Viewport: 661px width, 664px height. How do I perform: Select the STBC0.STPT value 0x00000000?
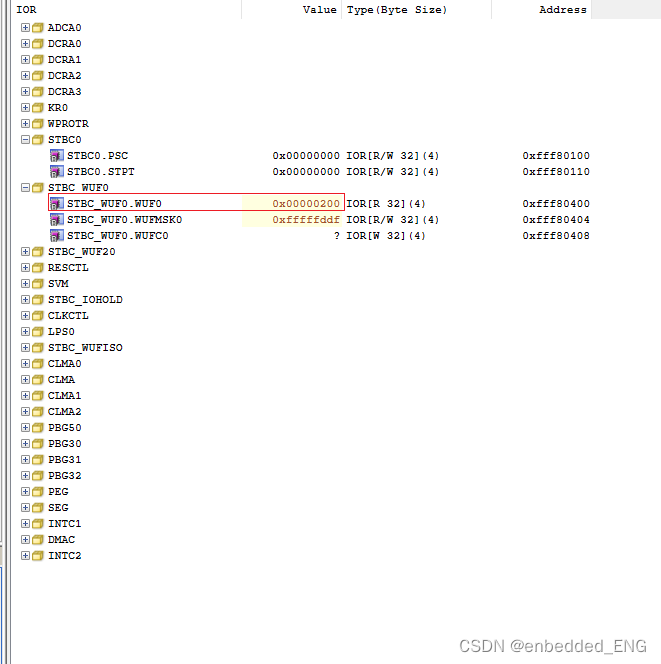click(306, 172)
